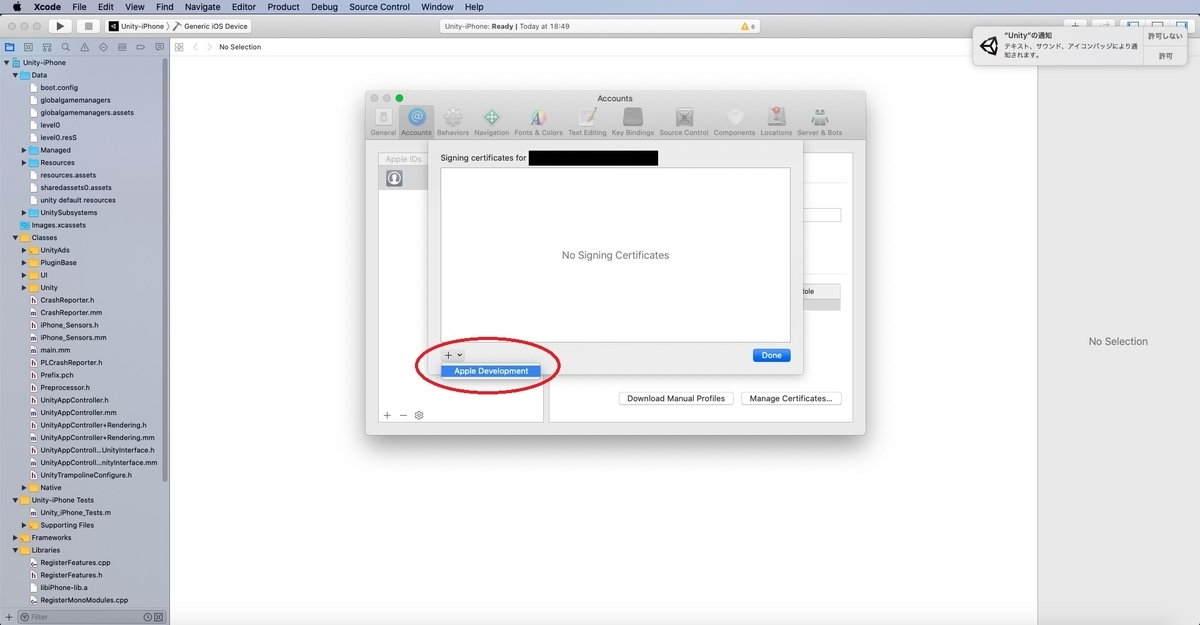This screenshot has height=625, width=1200.
Task: Expand the PluginBase group
Action: [24, 263]
